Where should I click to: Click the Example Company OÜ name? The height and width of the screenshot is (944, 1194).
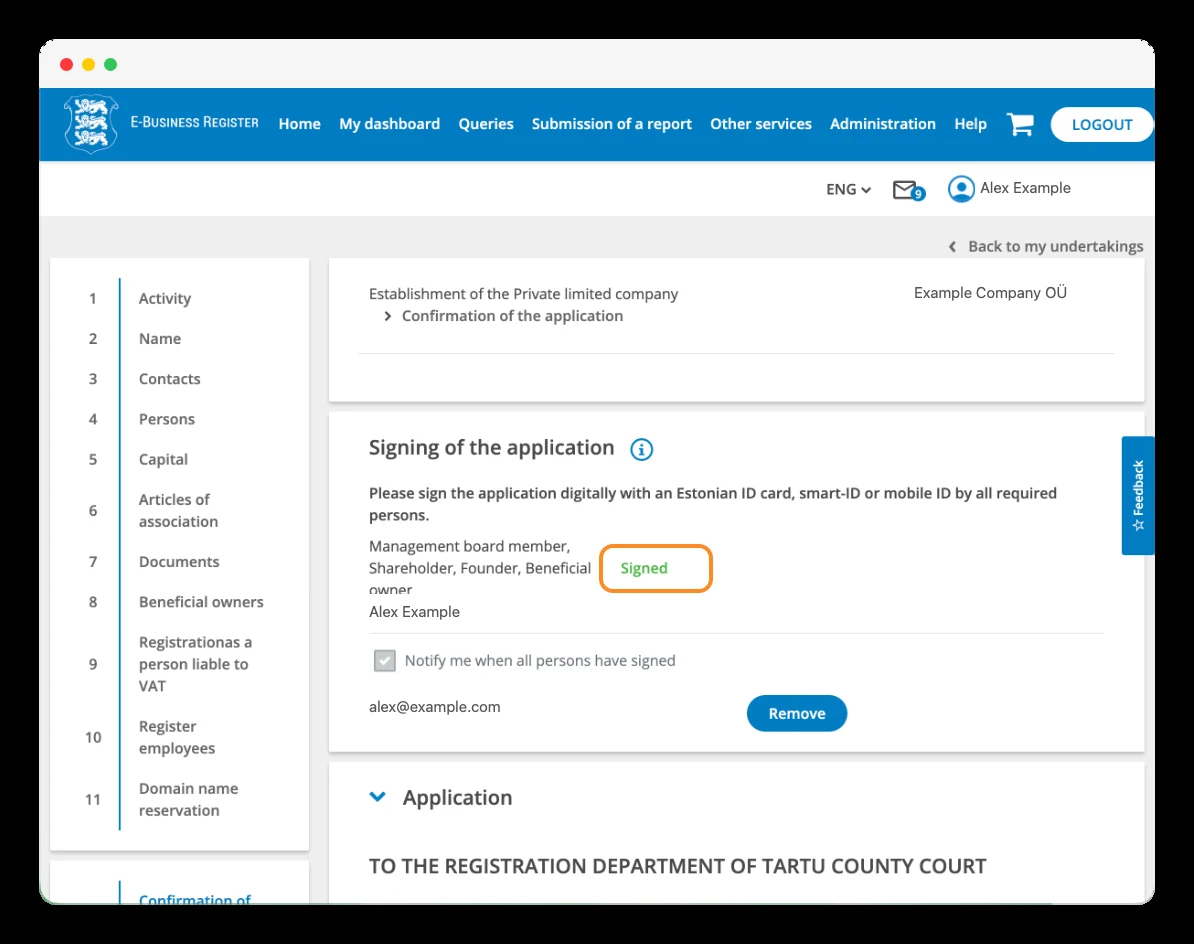[x=990, y=293]
